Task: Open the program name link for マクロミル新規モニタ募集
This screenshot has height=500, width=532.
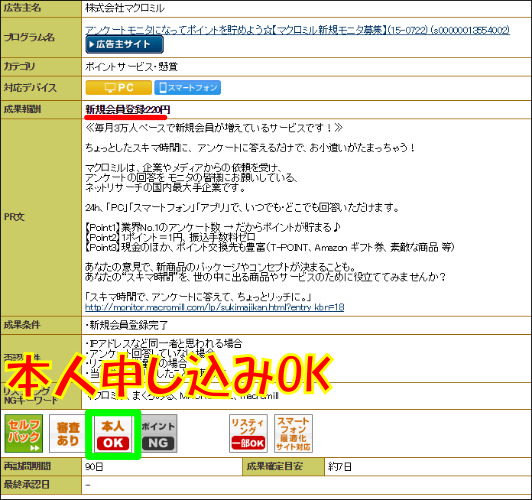Action: [297, 30]
